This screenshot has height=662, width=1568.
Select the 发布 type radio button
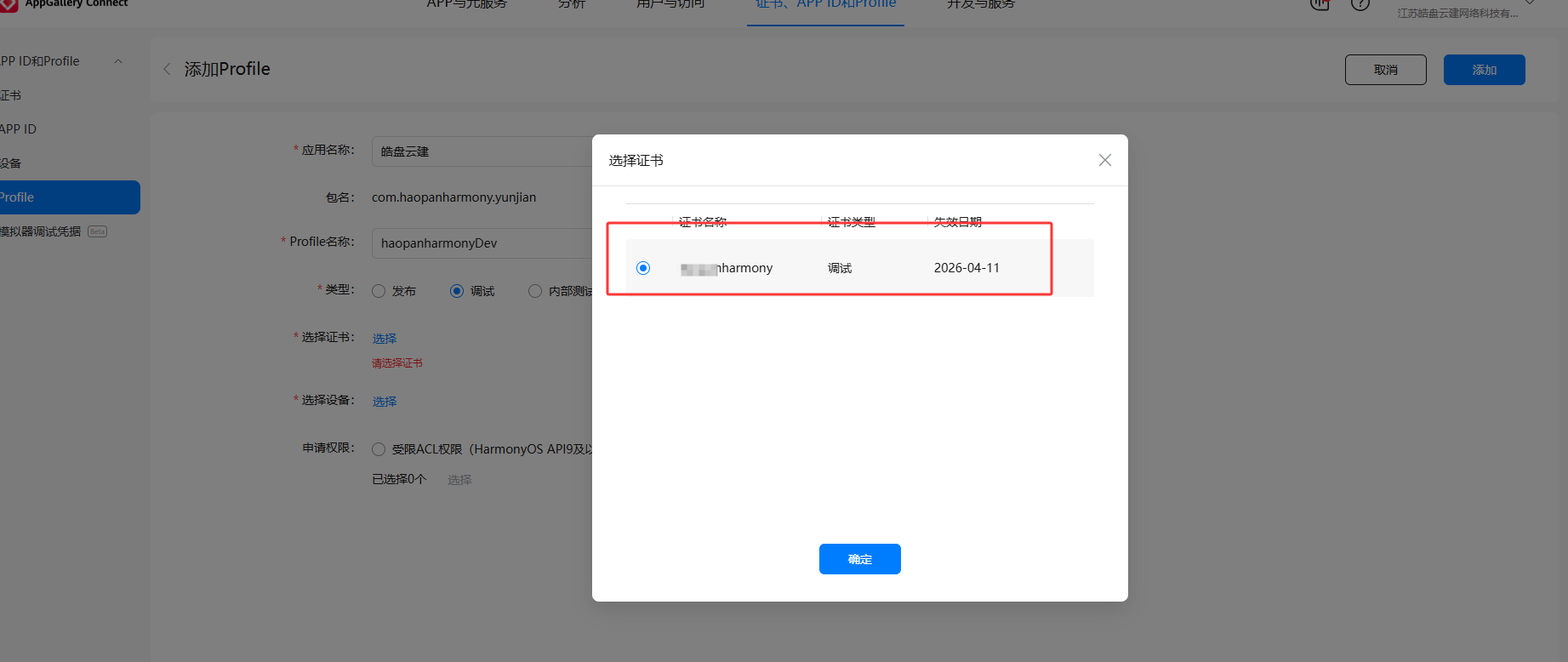click(379, 291)
